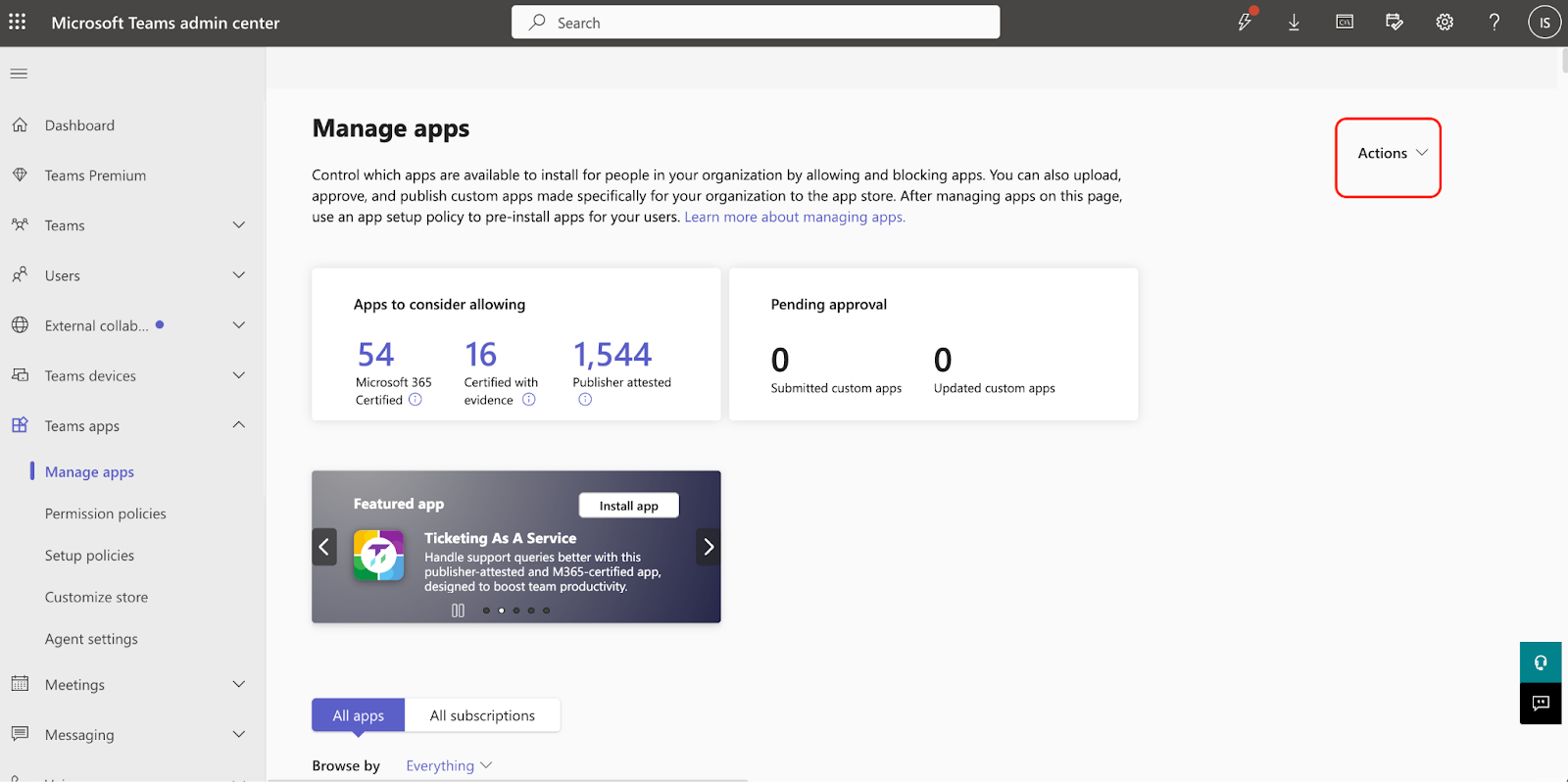
Task: Open the Actions dropdown
Action: (1392, 153)
